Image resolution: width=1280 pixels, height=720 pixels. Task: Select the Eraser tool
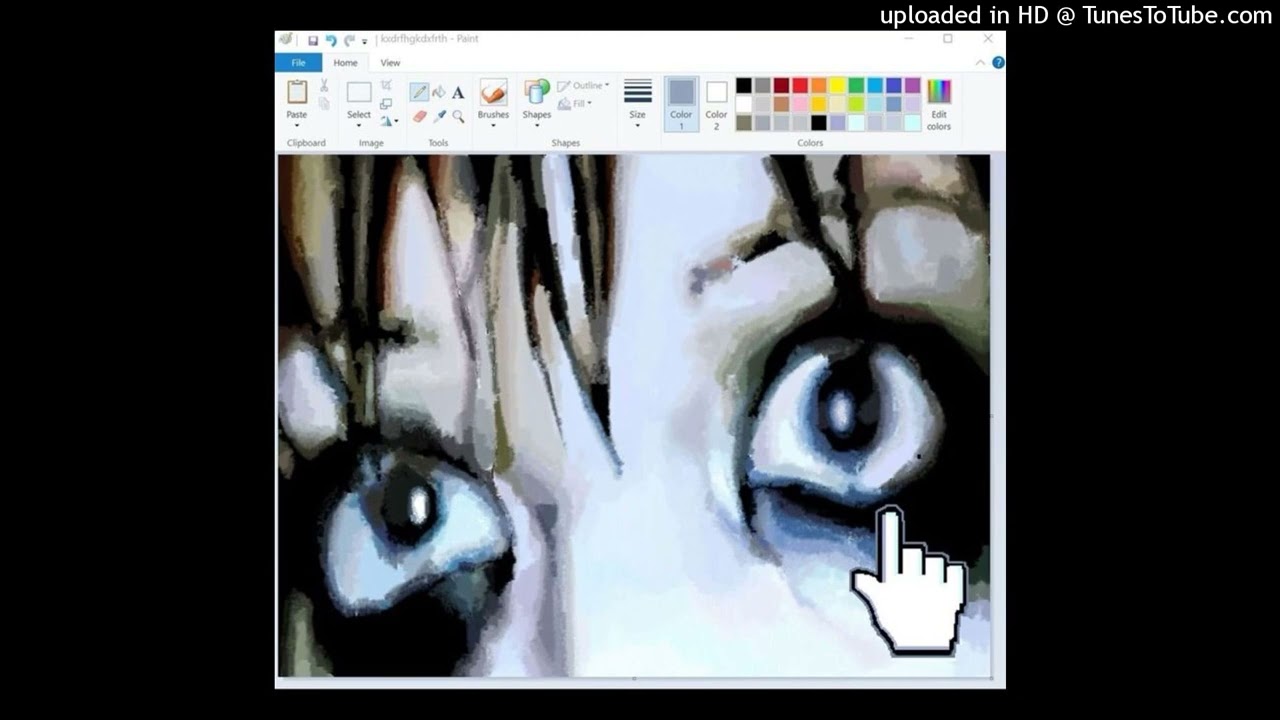pyautogui.click(x=420, y=116)
